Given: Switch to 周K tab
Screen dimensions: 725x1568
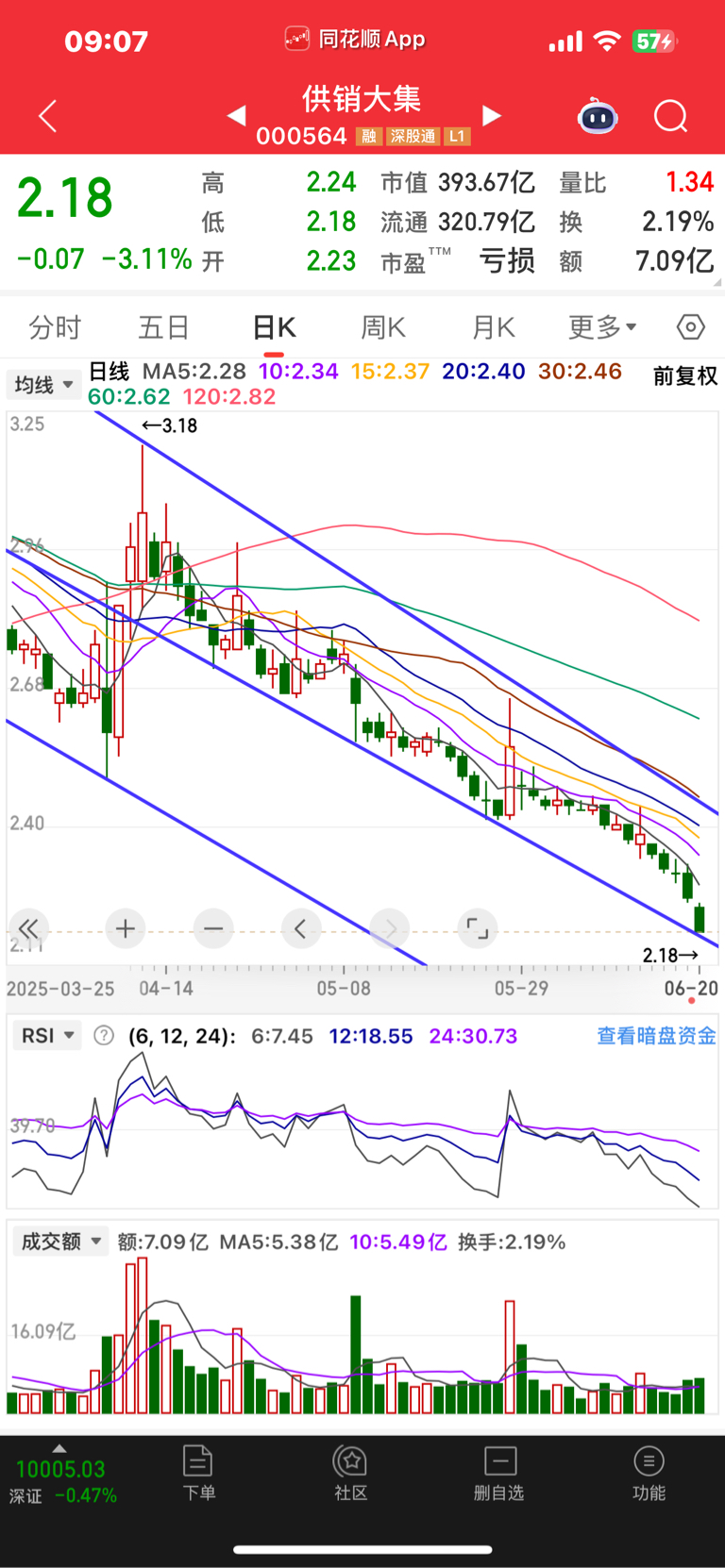Looking at the screenshot, I should click(x=383, y=327).
